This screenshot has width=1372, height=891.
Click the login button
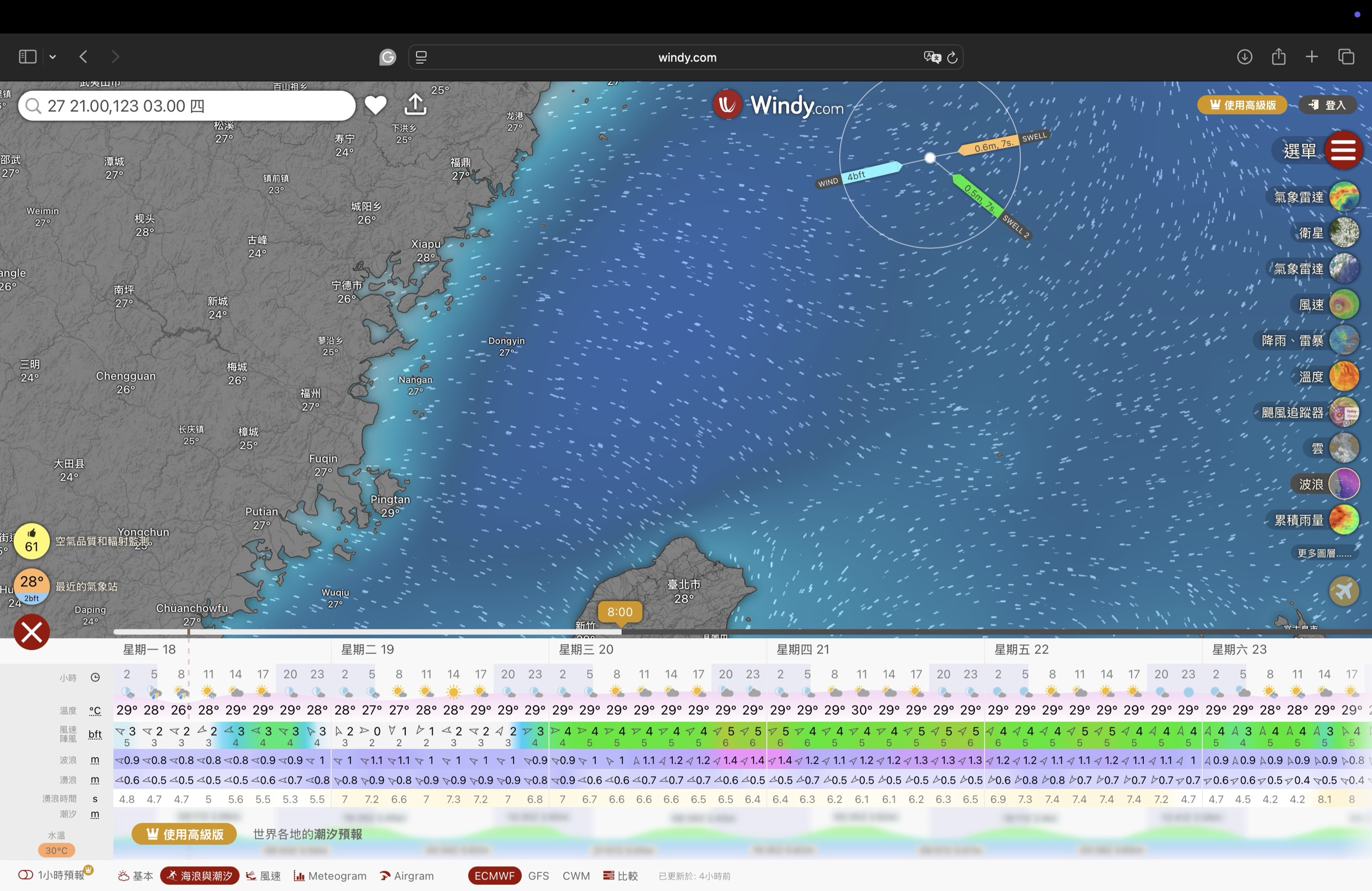pyautogui.click(x=1328, y=105)
